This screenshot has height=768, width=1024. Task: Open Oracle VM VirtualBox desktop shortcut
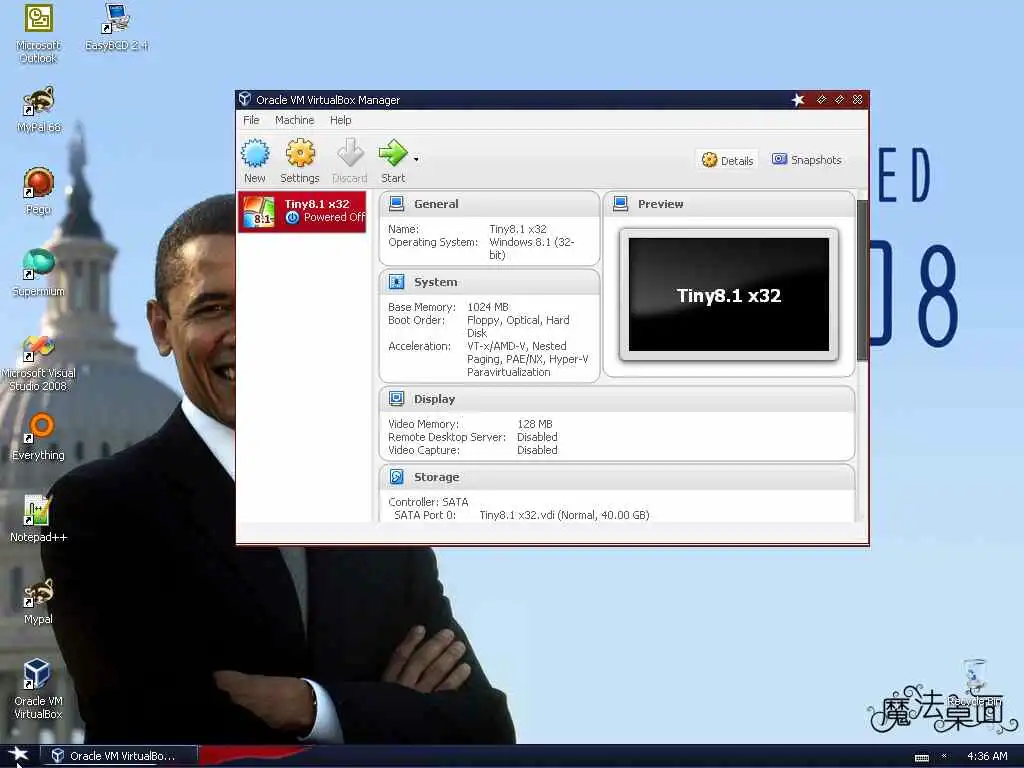pos(39,689)
